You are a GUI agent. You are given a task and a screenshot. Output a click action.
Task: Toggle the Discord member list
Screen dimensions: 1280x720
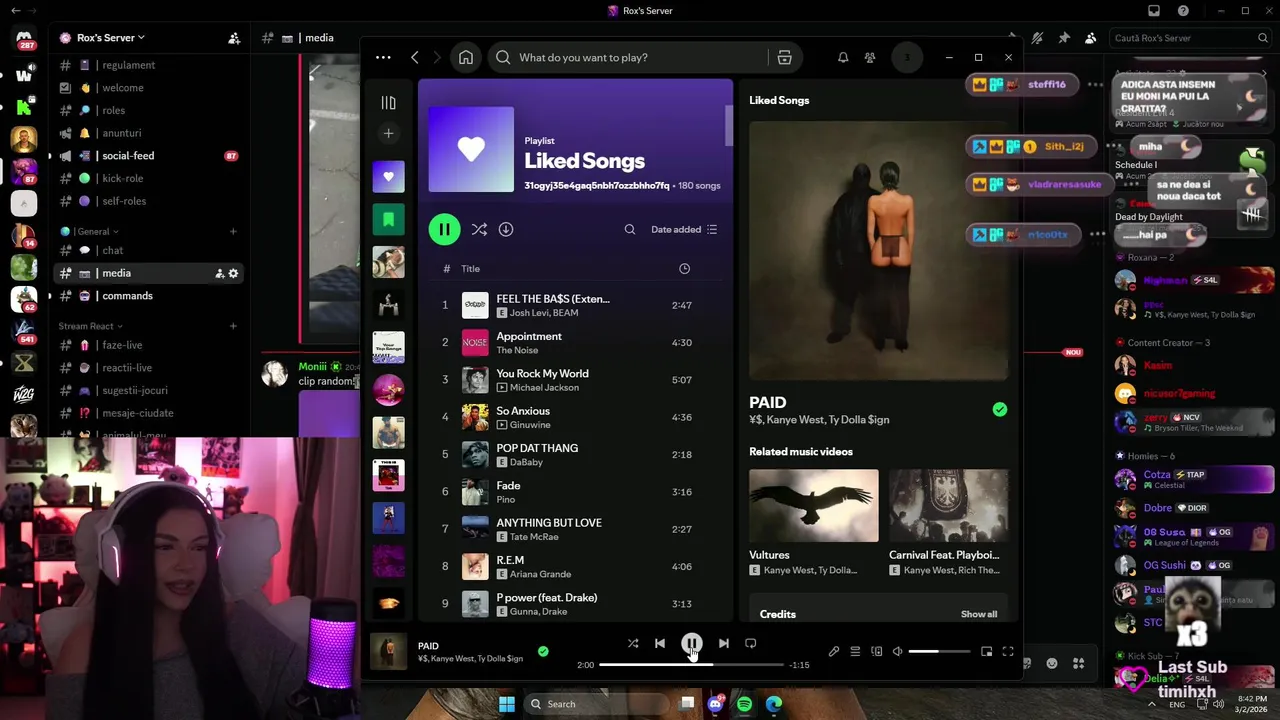1090,38
